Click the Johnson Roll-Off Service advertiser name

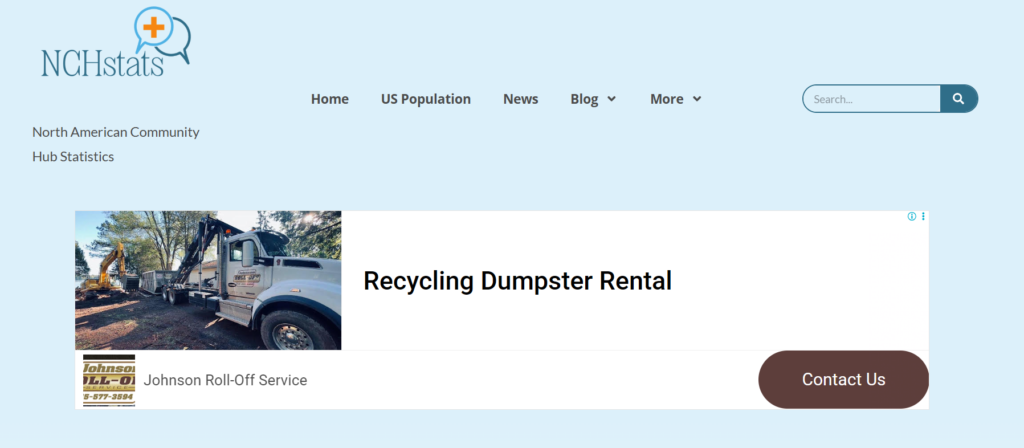coord(225,380)
